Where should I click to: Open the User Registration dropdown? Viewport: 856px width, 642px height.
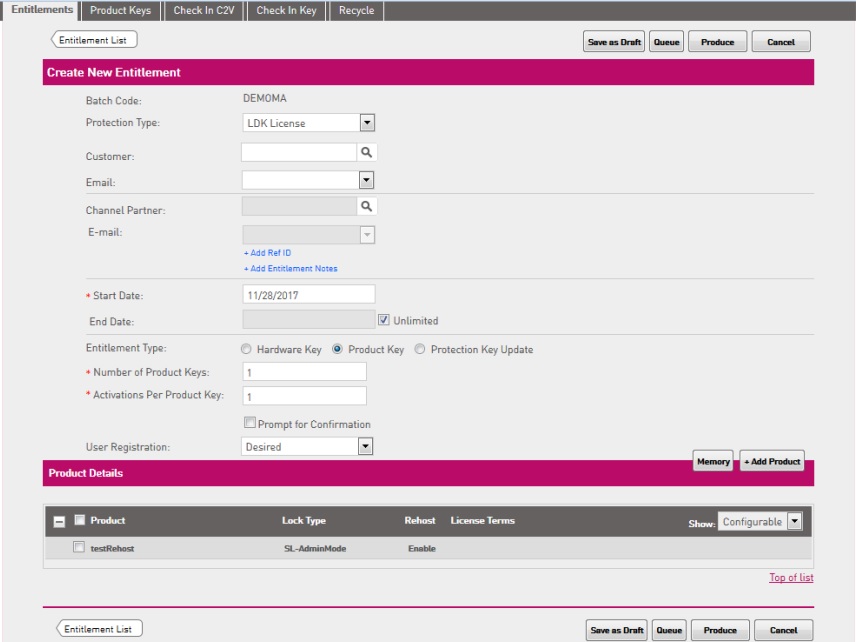point(365,447)
